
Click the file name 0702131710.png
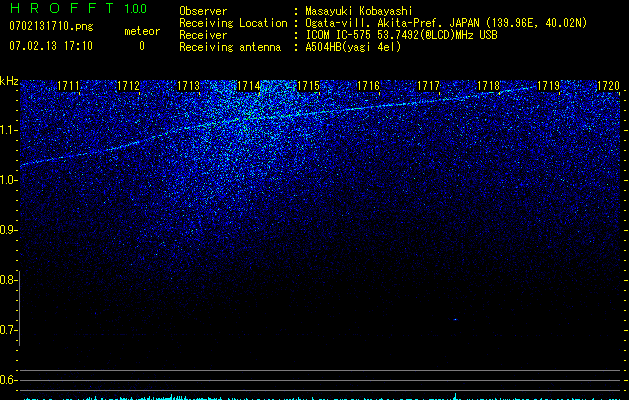point(51,27)
